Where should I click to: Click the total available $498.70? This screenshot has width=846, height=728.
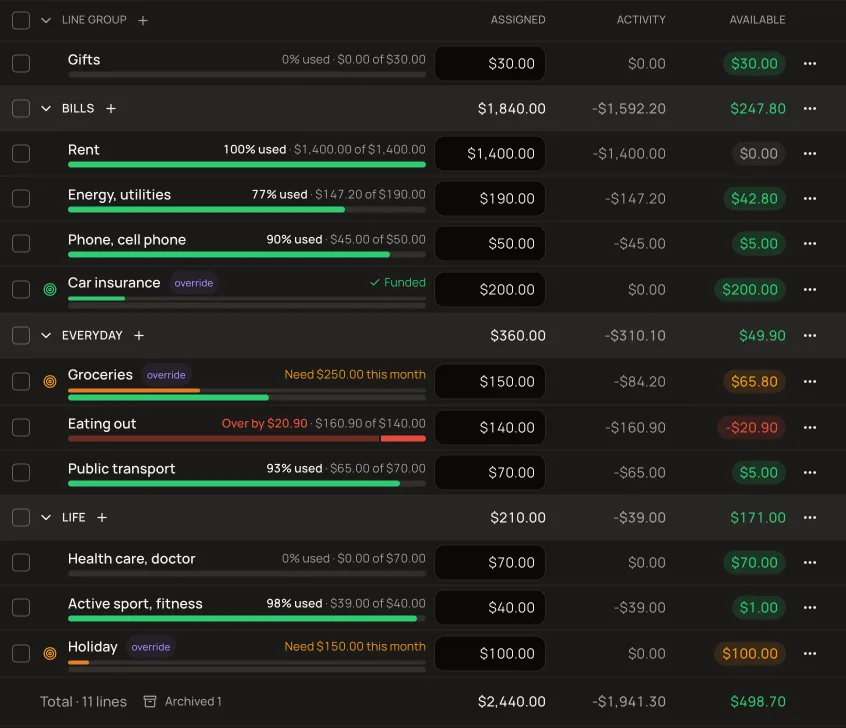[758, 702]
